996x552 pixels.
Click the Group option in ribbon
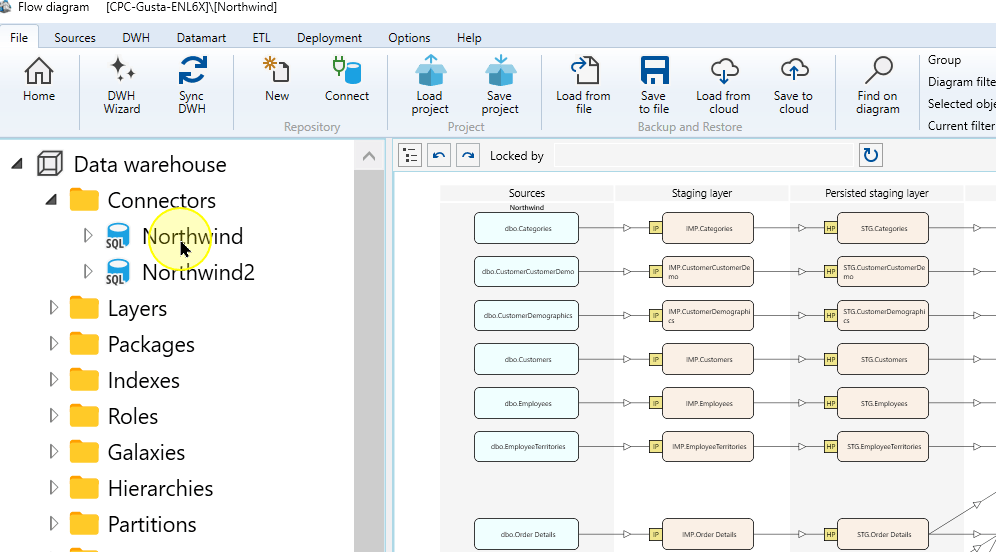click(945, 60)
